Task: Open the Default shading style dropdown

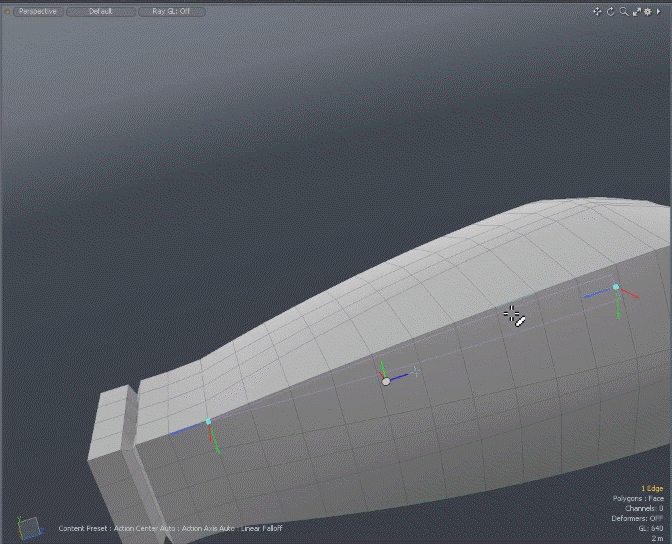Action: point(101,12)
